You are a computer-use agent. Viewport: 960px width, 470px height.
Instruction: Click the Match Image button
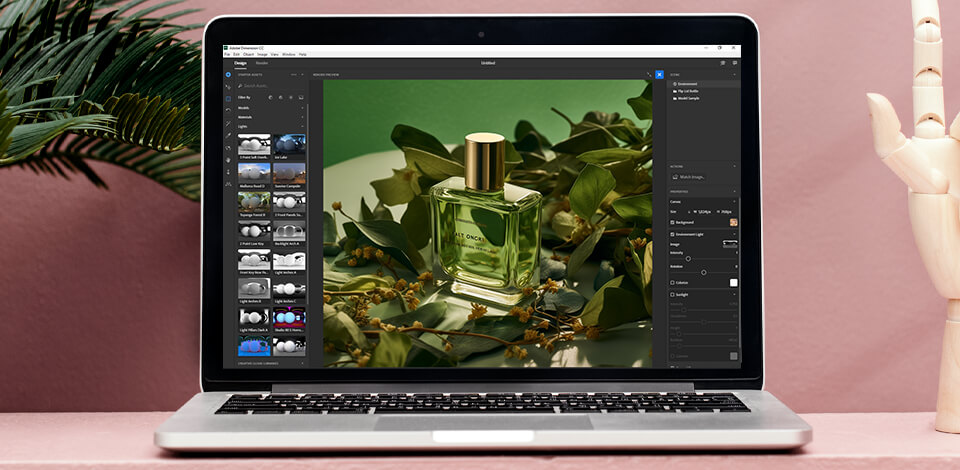(689, 177)
